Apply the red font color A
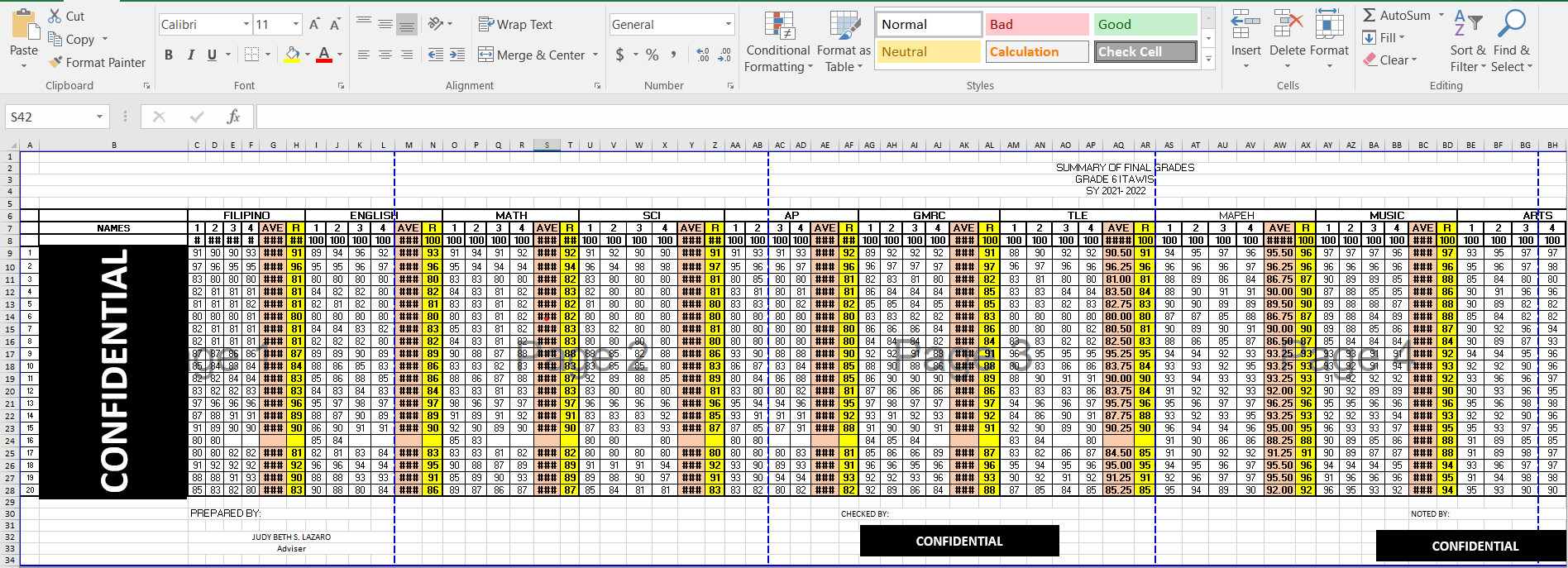1568x568 pixels. point(324,55)
